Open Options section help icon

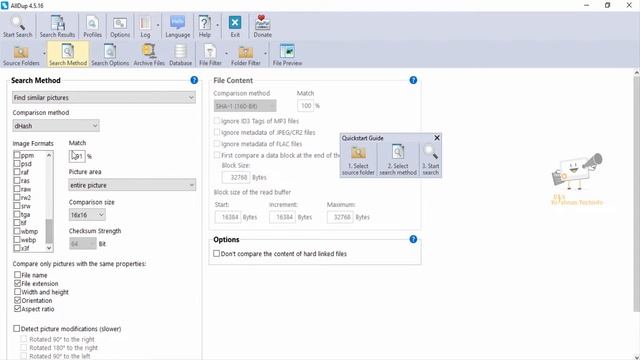click(x=413, y=239)
